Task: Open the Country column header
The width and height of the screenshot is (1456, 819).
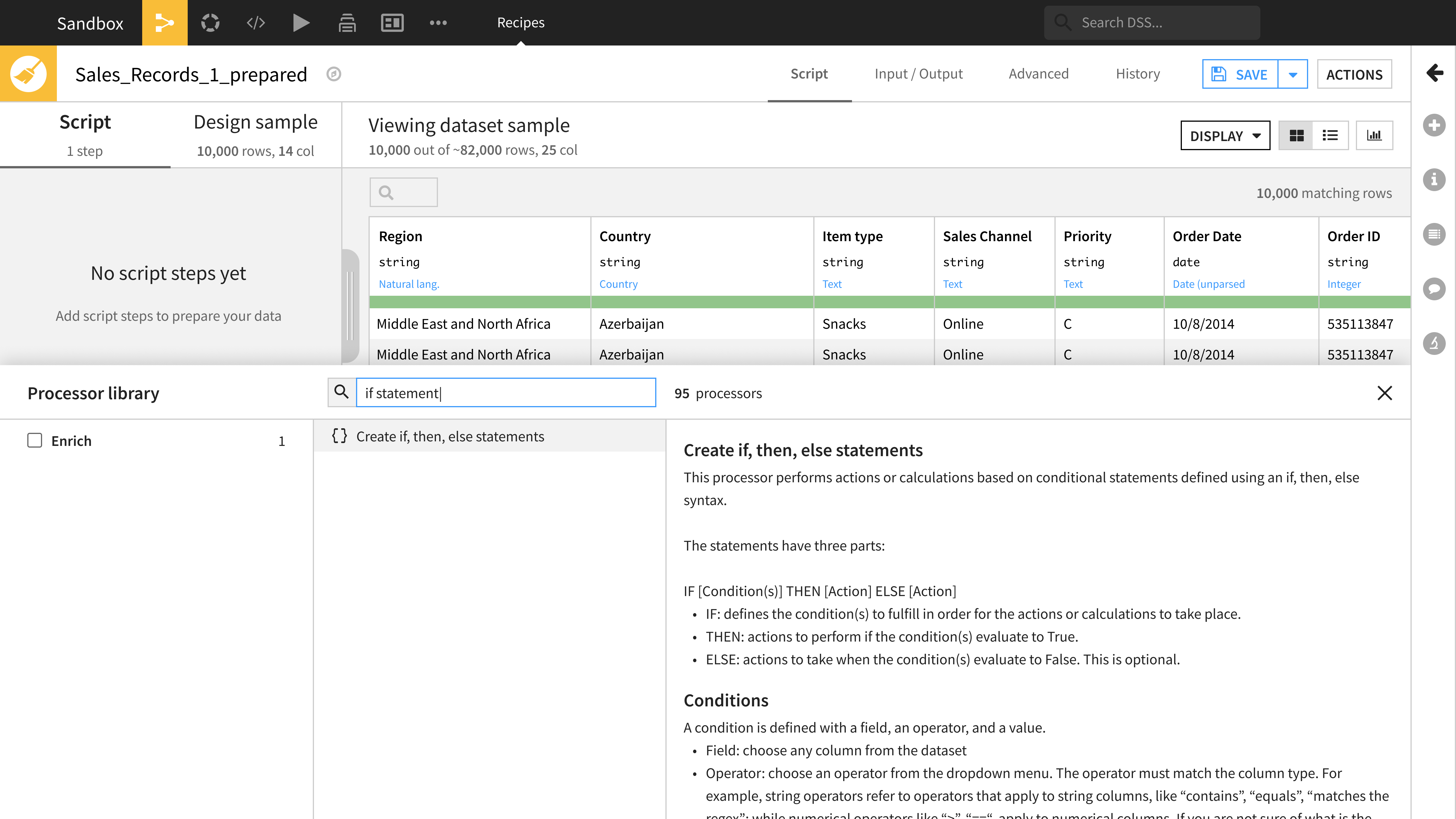Action: click(624, 236)
